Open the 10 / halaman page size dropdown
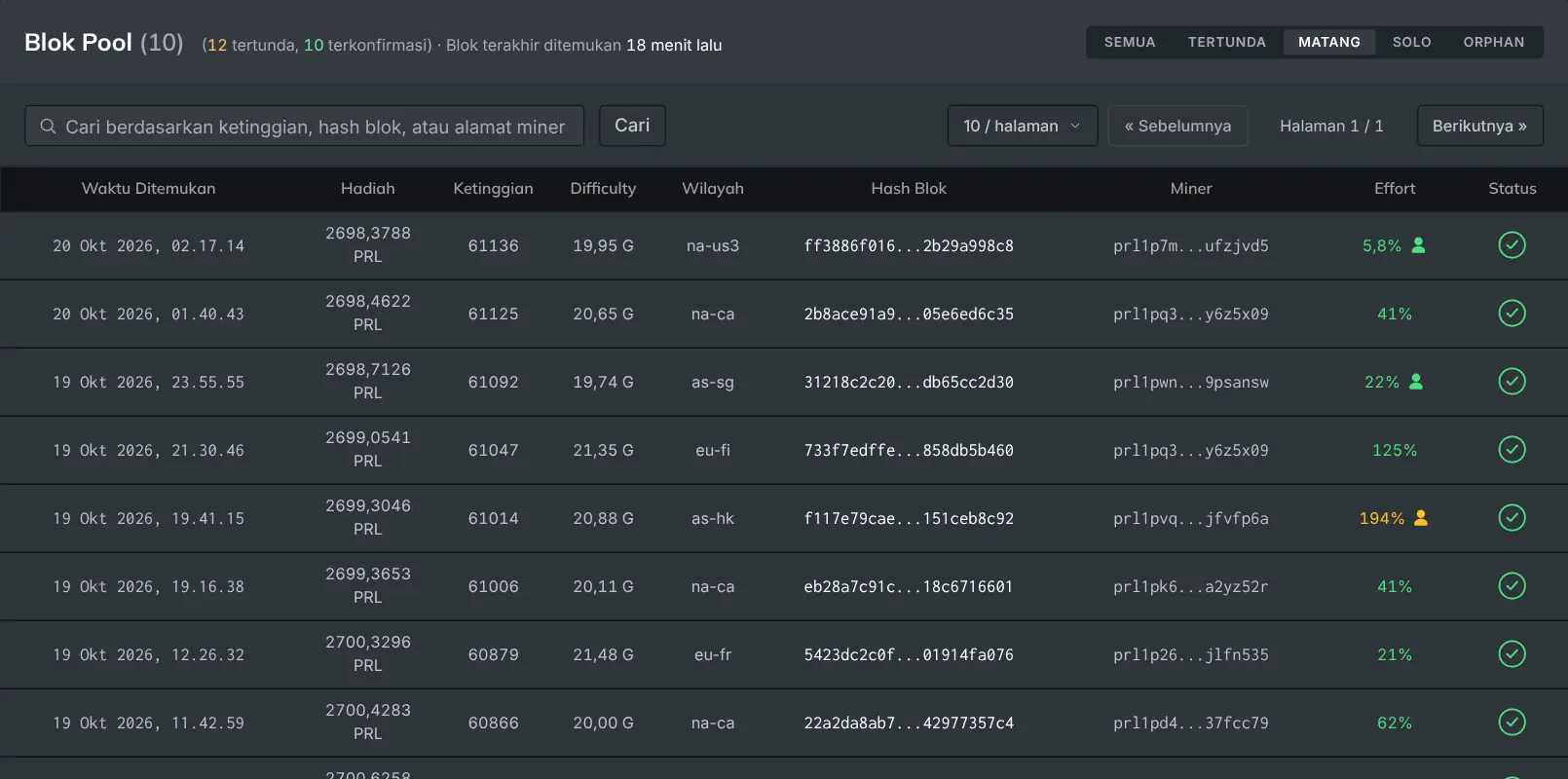The image size is (1568, 779). pyautogui.click(x=1023, y=126)
